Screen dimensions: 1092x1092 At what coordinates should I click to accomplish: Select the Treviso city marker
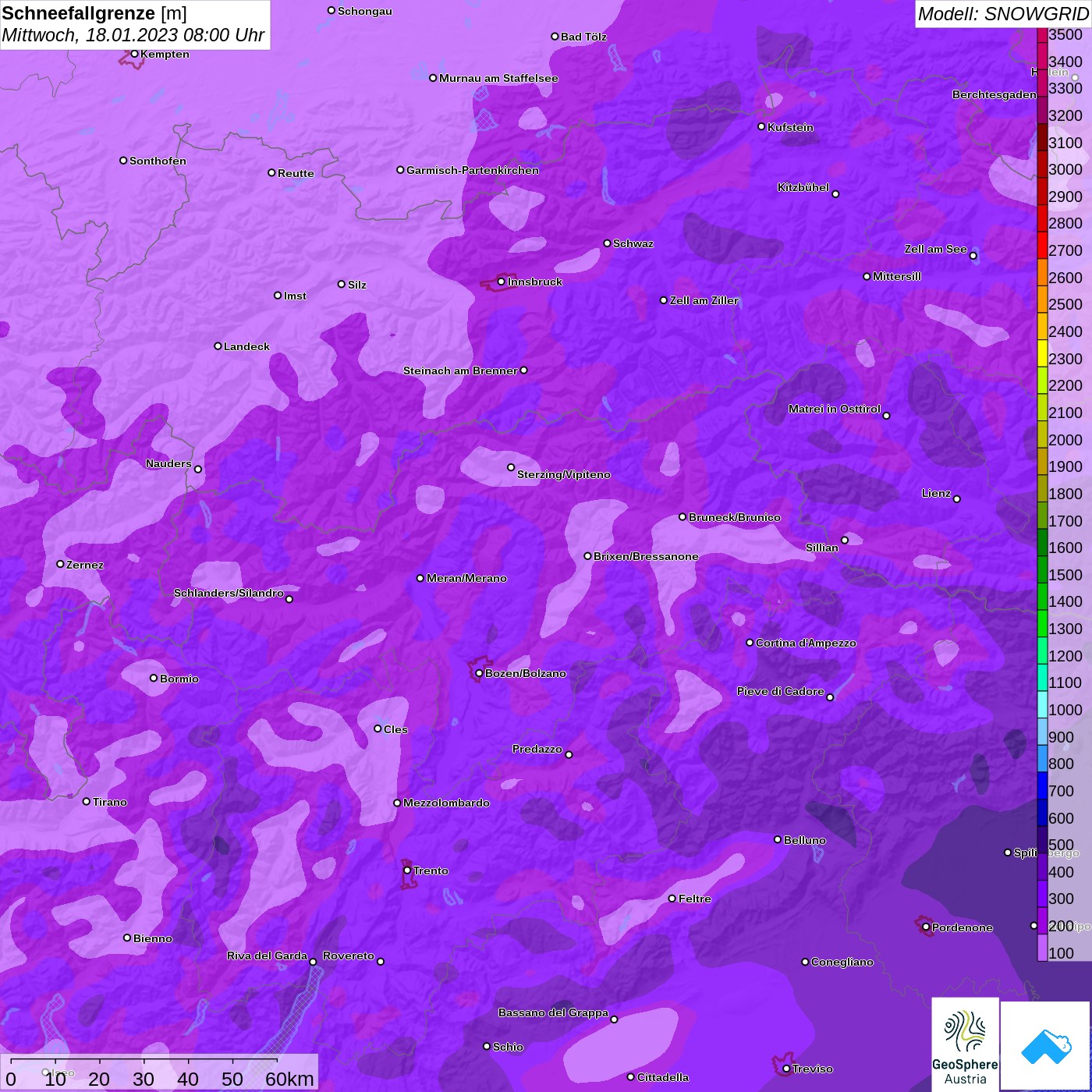tap(786, 1069)
